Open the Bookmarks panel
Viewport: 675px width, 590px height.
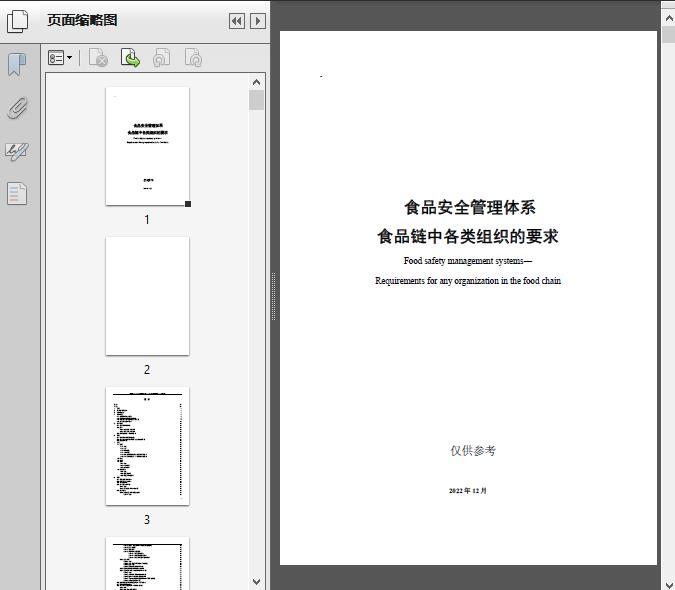(17, 65)
